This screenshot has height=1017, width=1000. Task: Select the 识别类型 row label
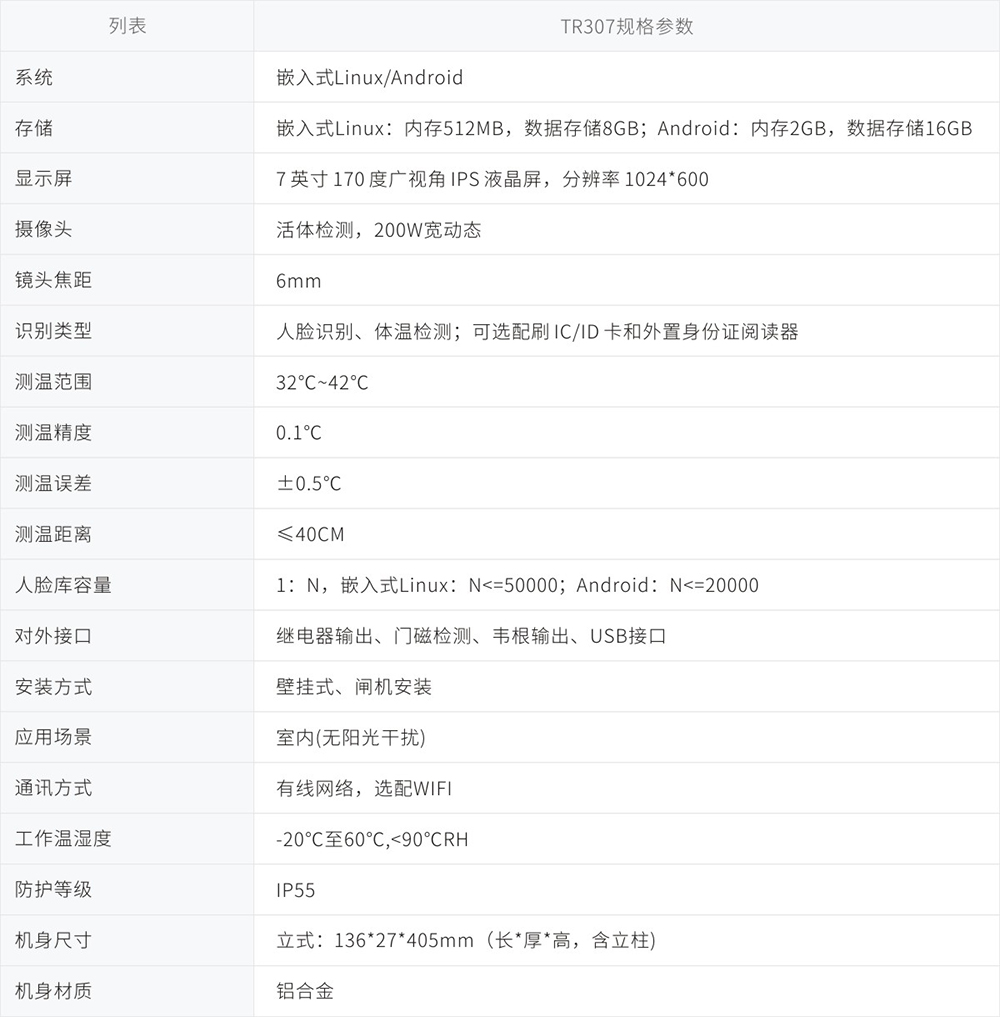tap(53, 331)
